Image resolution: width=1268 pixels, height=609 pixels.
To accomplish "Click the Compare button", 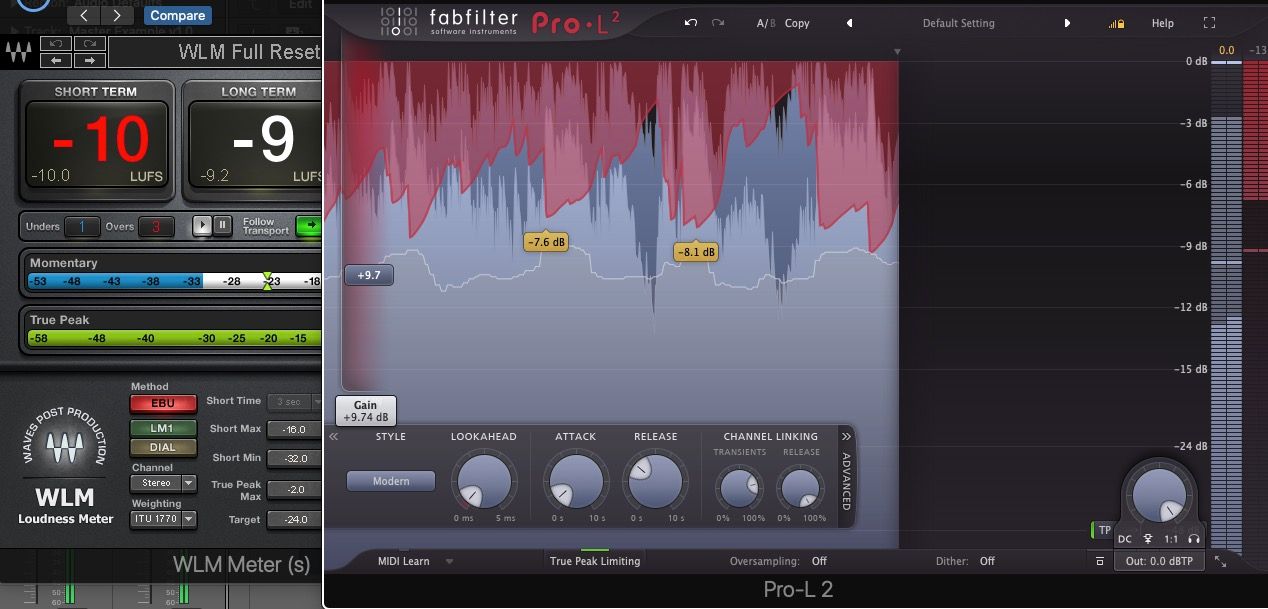I will pos(176,15).
